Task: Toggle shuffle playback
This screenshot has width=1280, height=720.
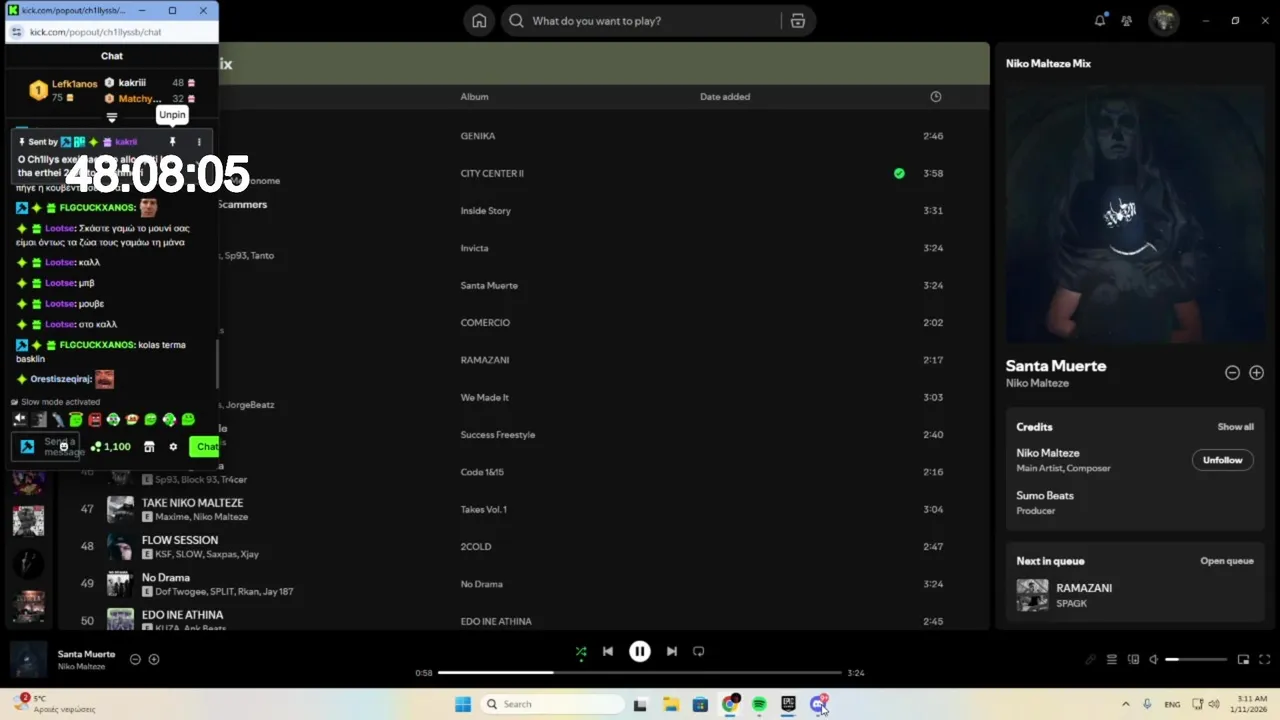Action: pos(581,651)
